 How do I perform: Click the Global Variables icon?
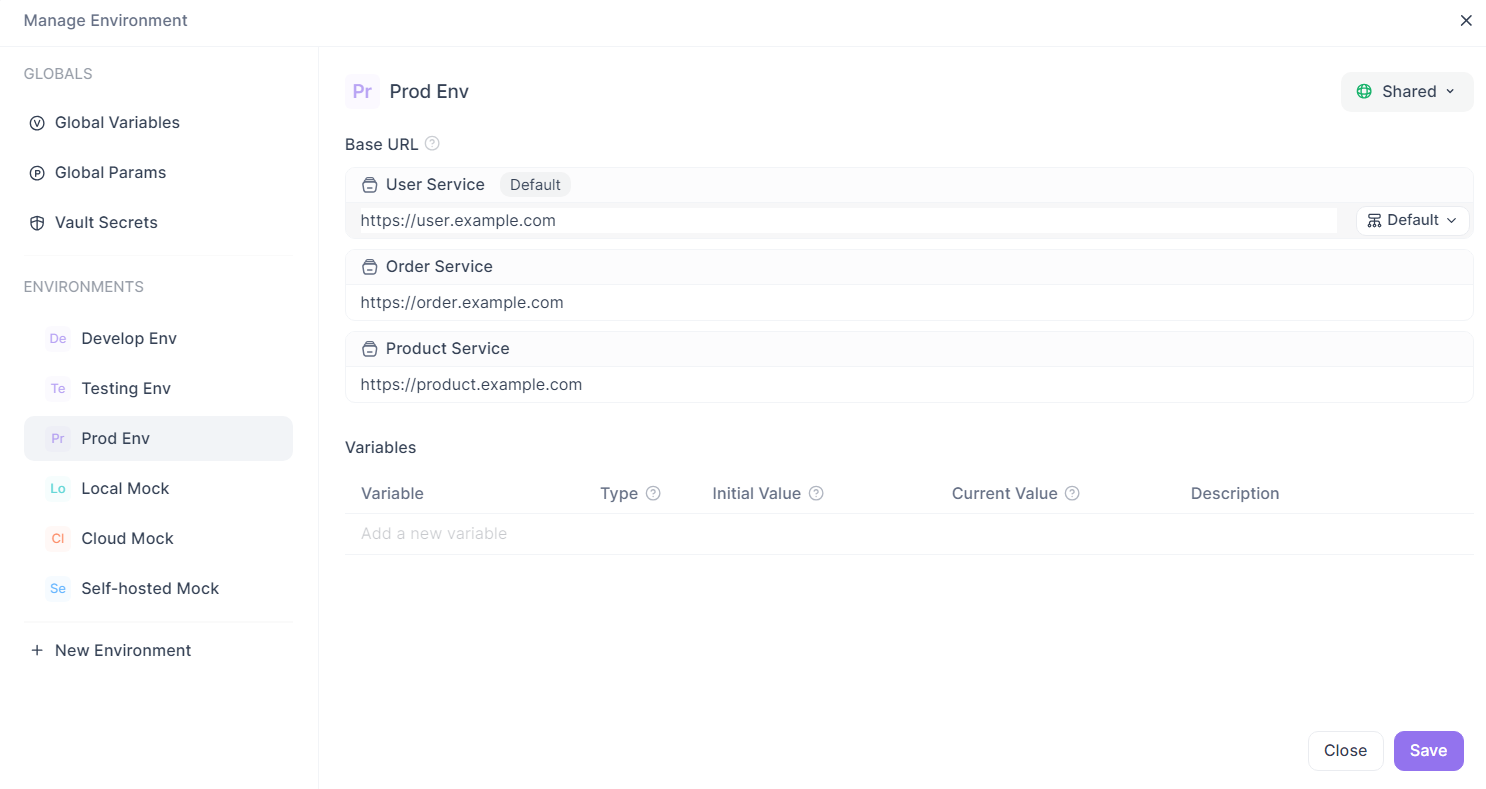click(x=37, y=123)
